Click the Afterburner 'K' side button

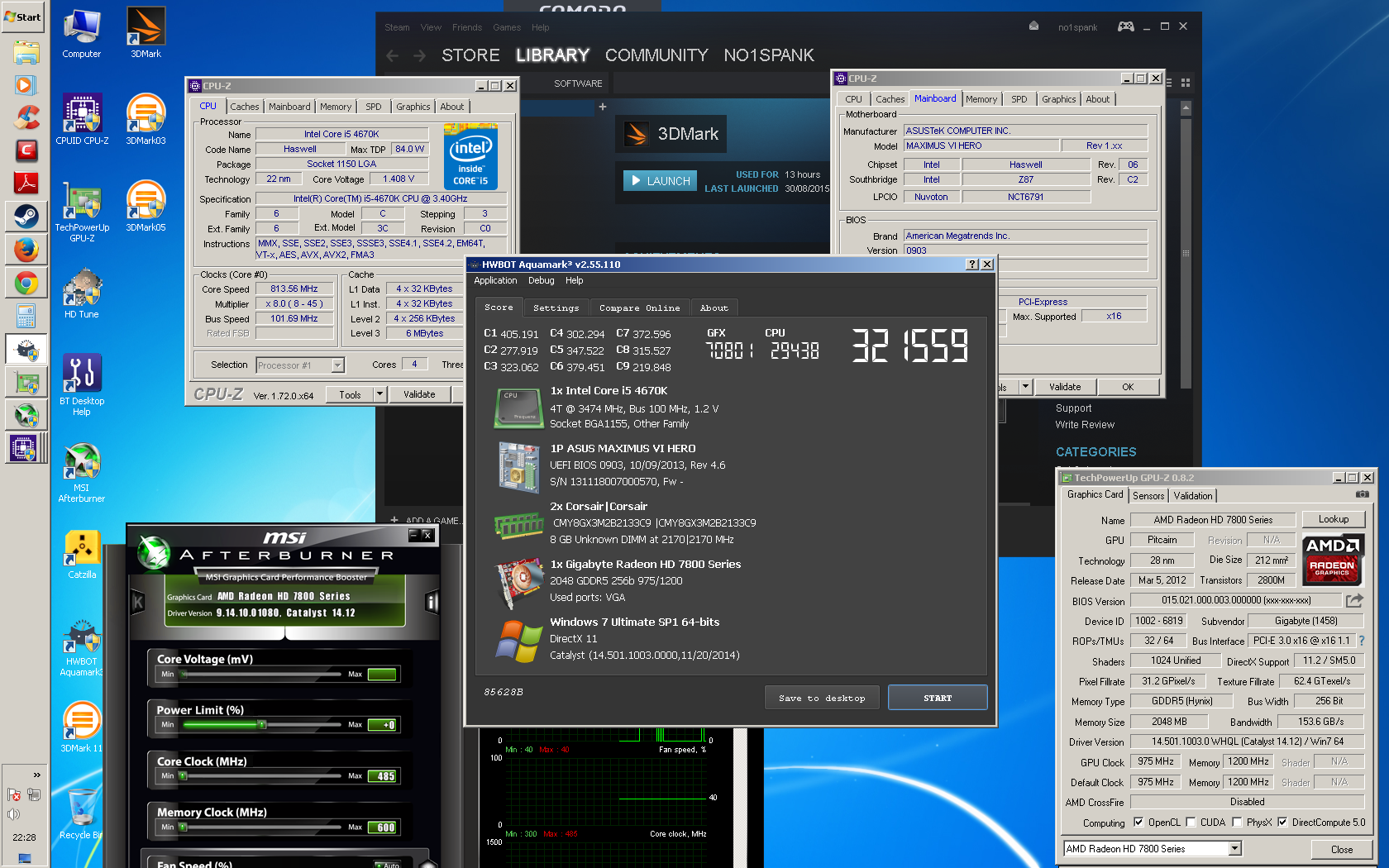tap(138, 602)
